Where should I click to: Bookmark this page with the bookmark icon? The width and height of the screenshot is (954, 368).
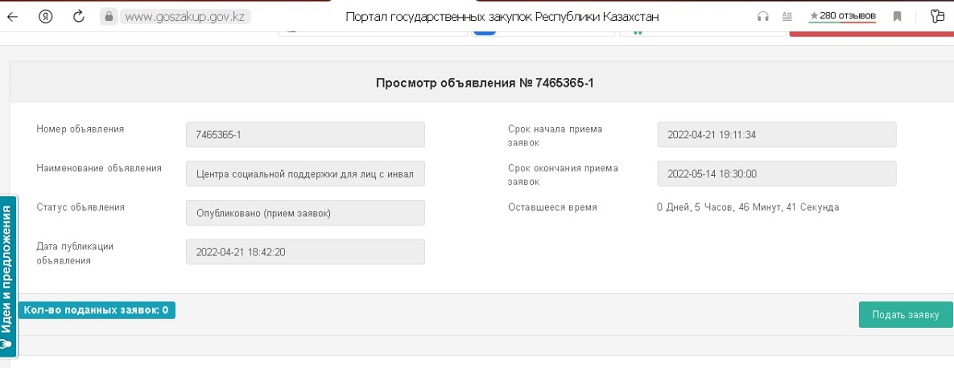click(x=897, y=17)
